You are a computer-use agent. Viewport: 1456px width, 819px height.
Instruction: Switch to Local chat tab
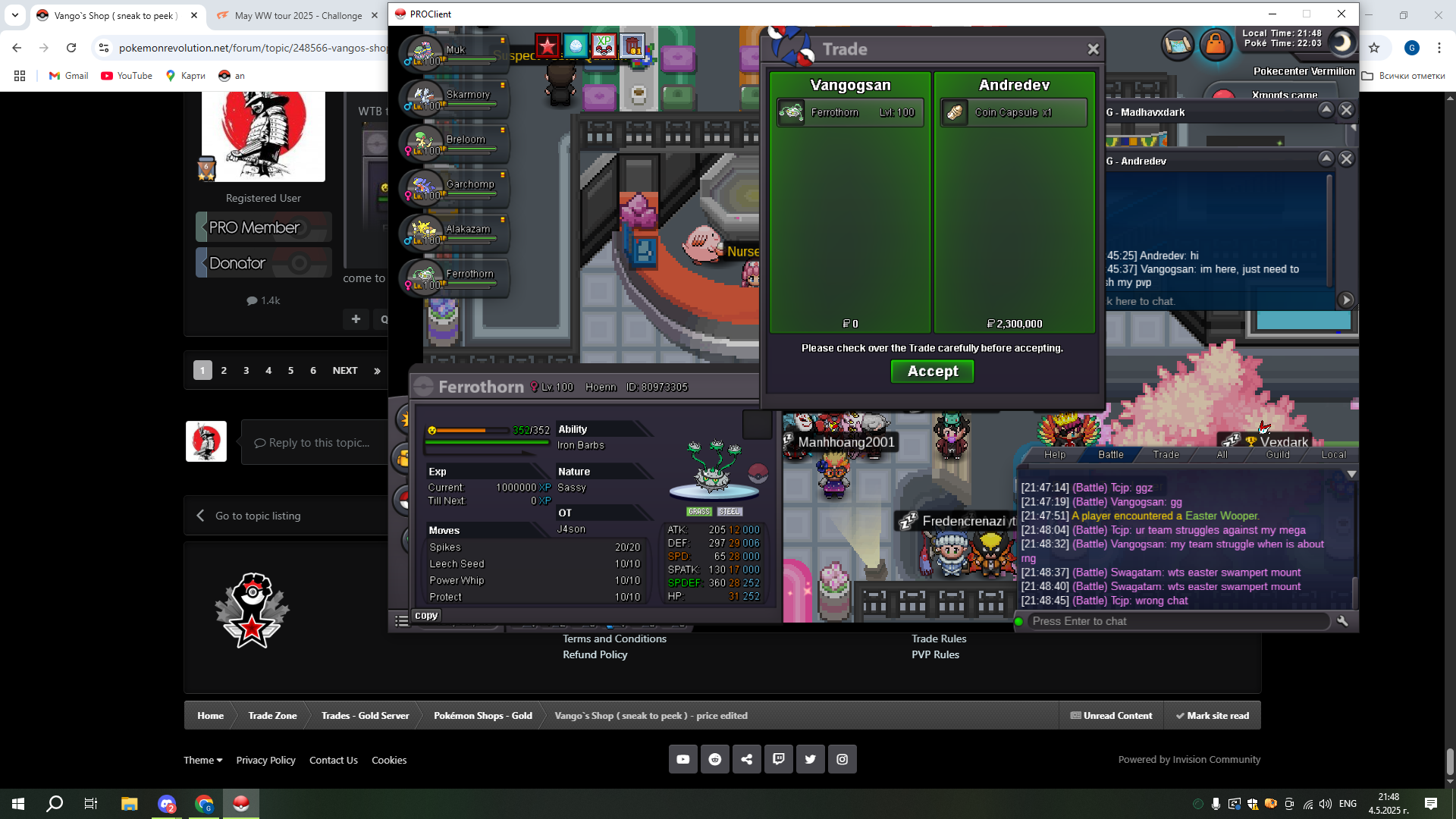1334,455
